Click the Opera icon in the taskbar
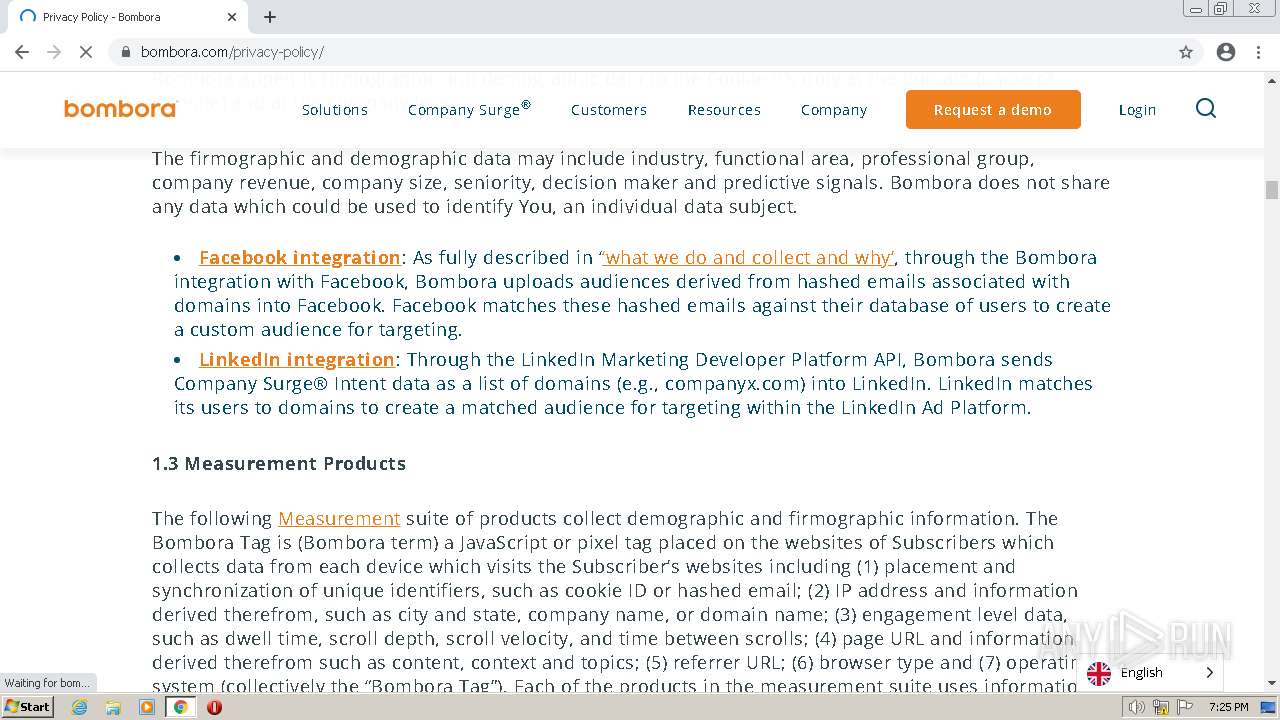 214,707
